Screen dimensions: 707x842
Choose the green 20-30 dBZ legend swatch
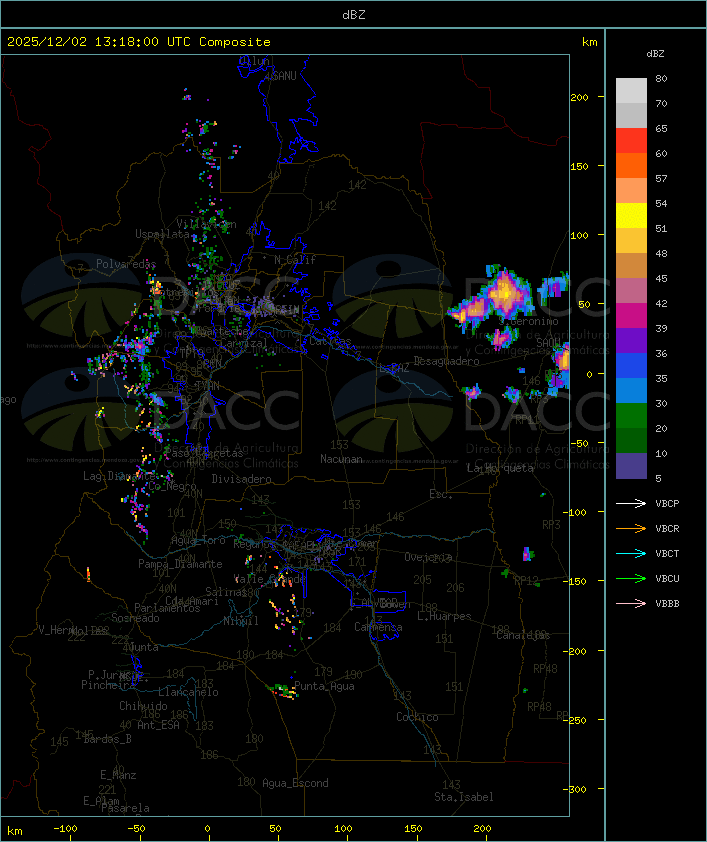631,416
